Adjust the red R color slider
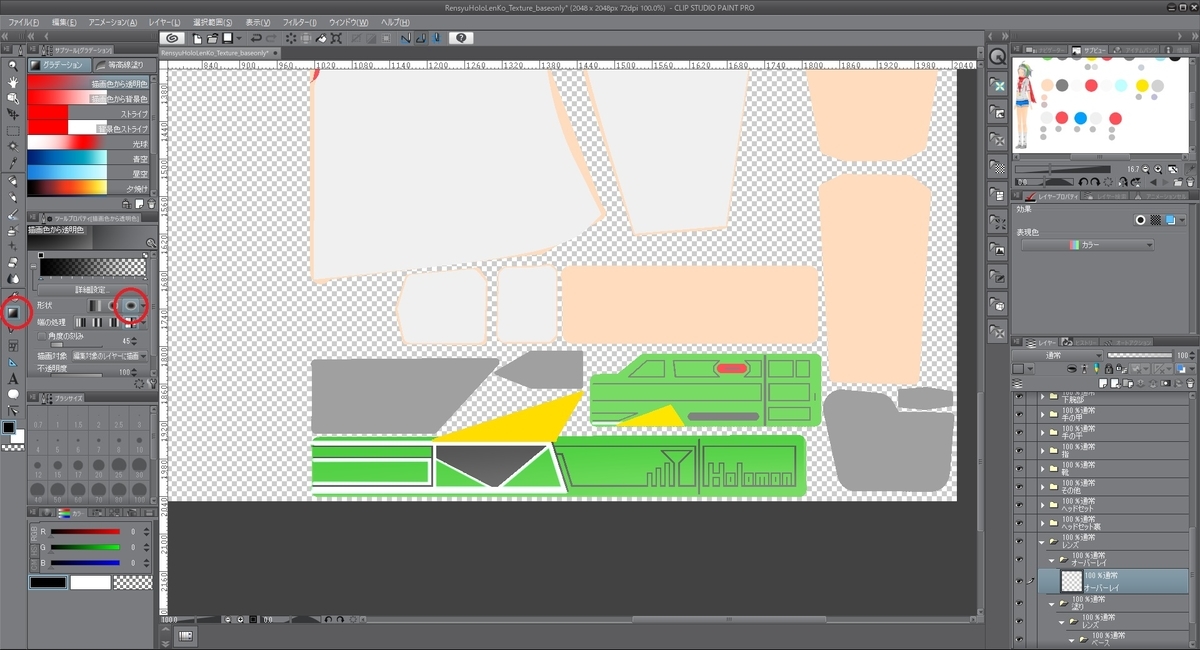The height and width of the screenshot is (650, 1200). 85,532
